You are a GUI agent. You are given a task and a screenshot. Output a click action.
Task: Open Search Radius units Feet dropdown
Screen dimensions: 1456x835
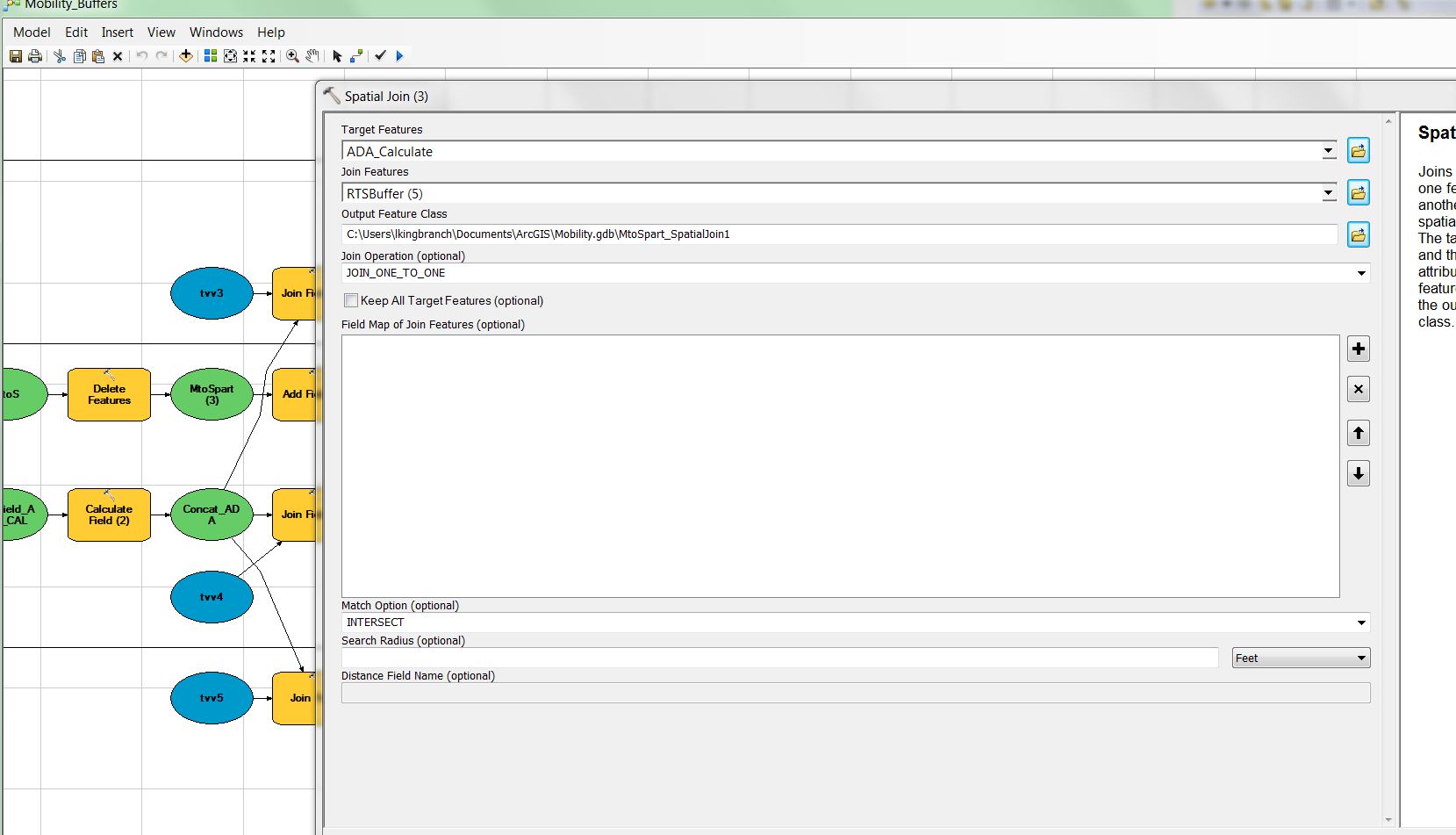1301,658
